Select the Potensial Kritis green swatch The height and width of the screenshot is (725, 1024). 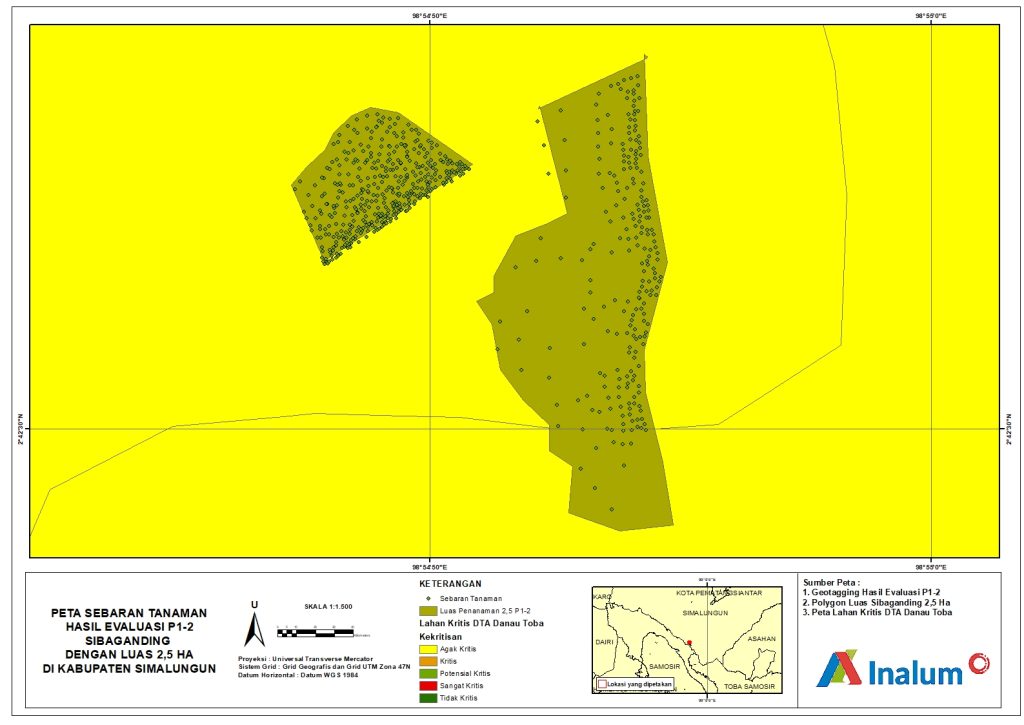point(426,675)
